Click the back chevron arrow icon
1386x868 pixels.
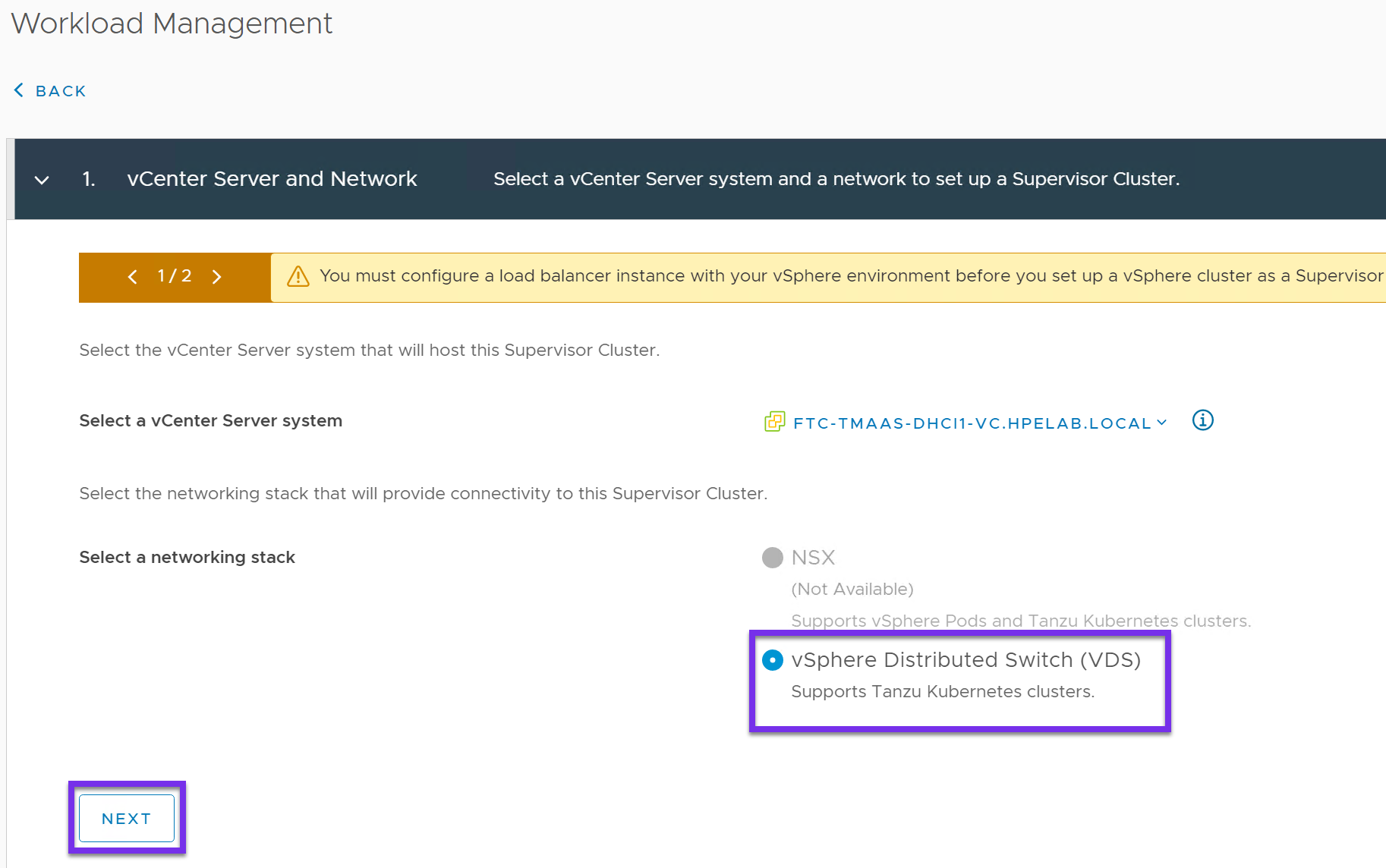pos(19,90)
